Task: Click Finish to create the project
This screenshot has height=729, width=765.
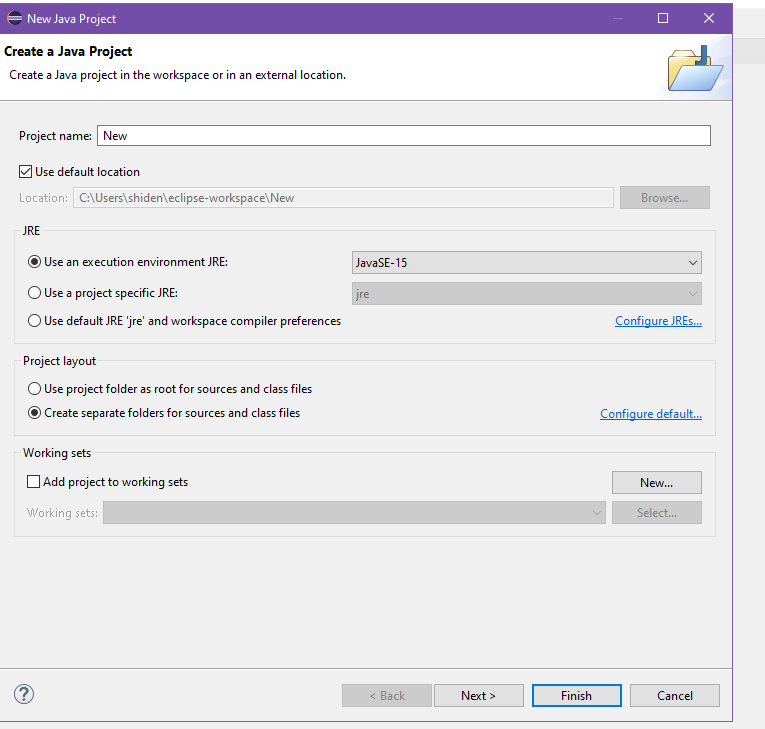Action: [x=577, y=695]
